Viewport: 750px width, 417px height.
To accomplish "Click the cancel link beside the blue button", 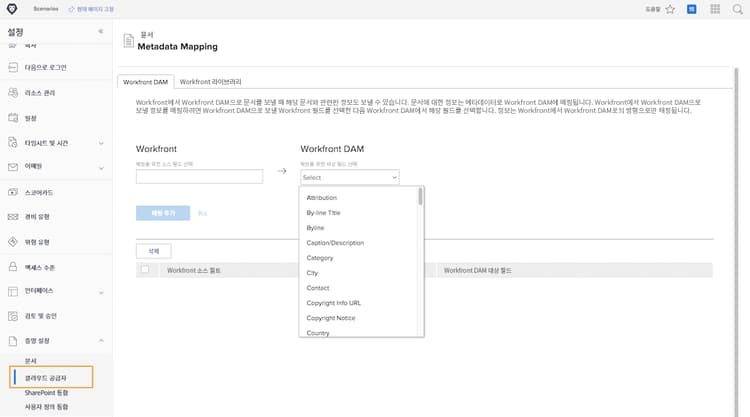I will point(203,213).
